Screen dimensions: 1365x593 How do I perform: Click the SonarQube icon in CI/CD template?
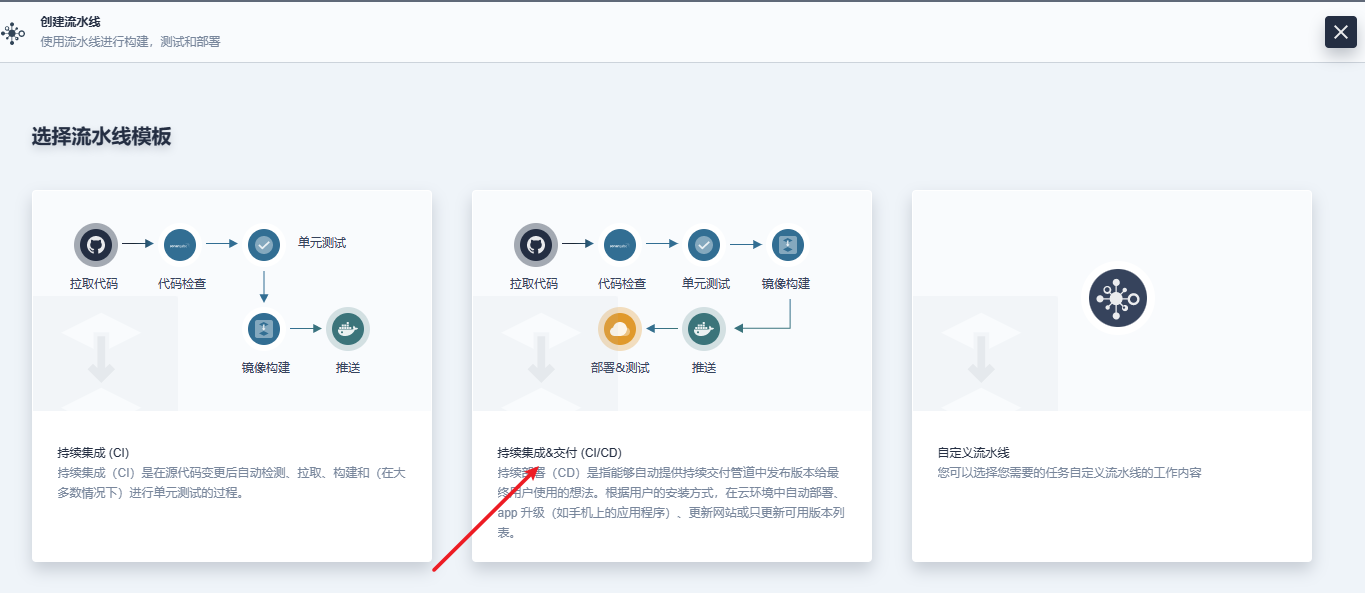(620, 244)
